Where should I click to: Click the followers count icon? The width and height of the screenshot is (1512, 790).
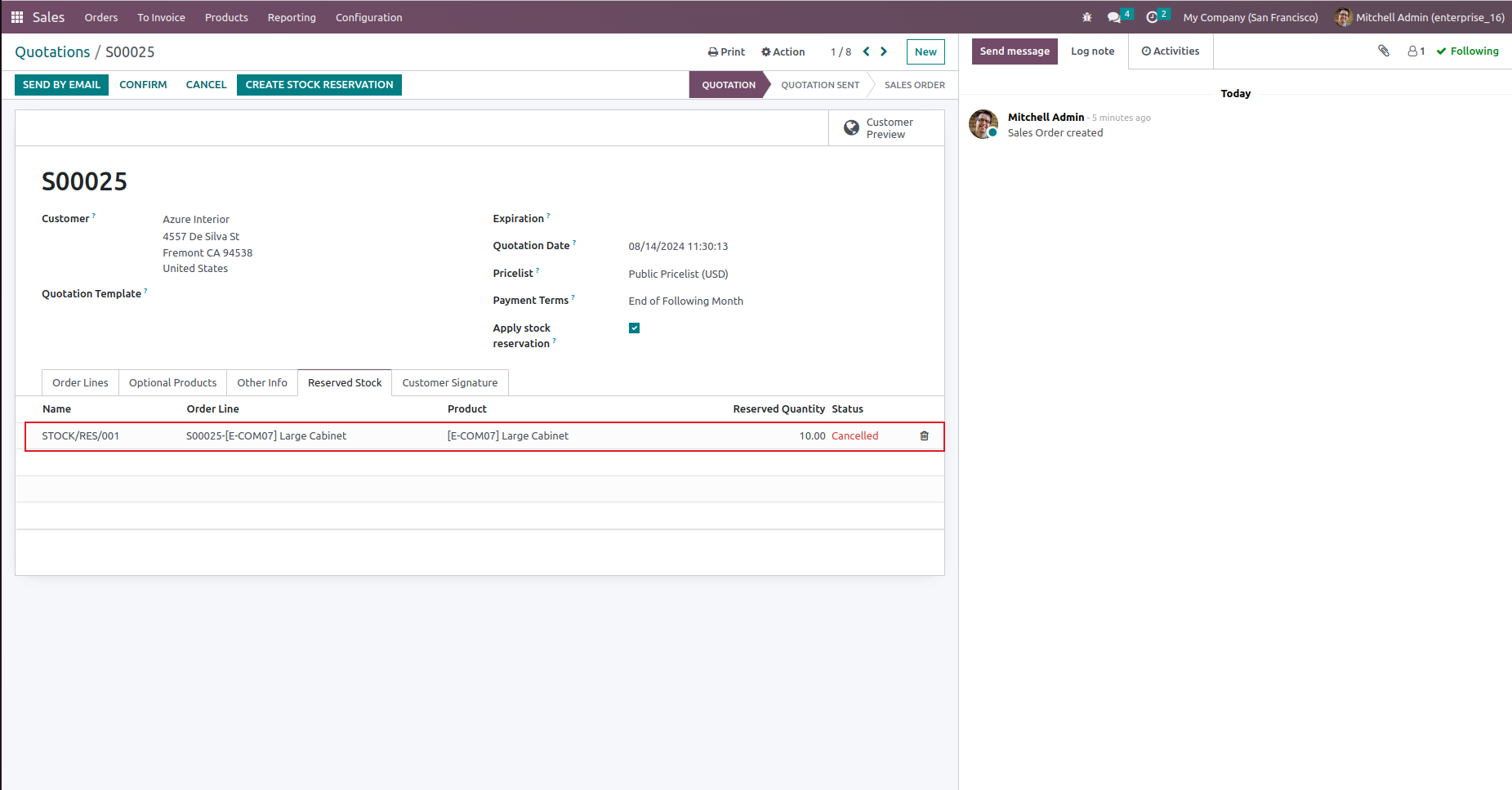click(x=1416, y=51)
